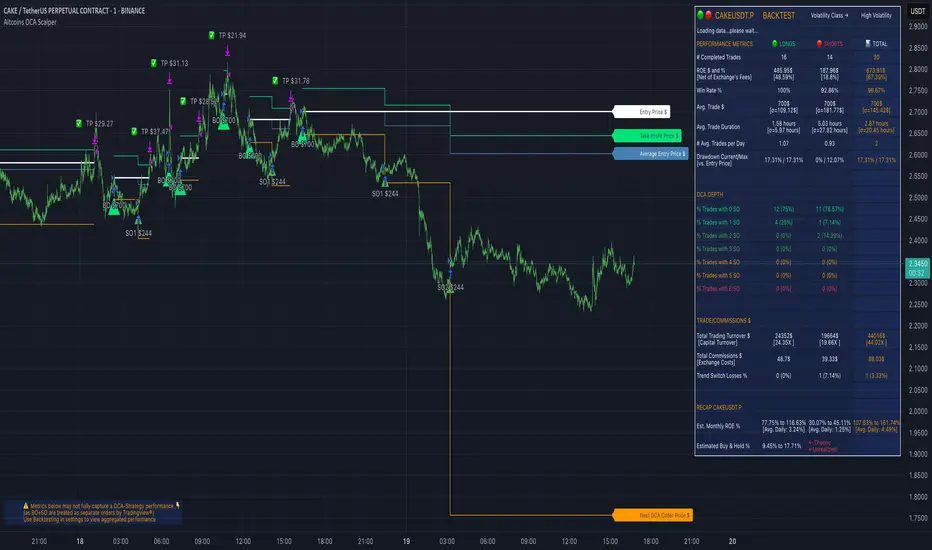Click the % Trades with 0 SO label

pos(718,209)
